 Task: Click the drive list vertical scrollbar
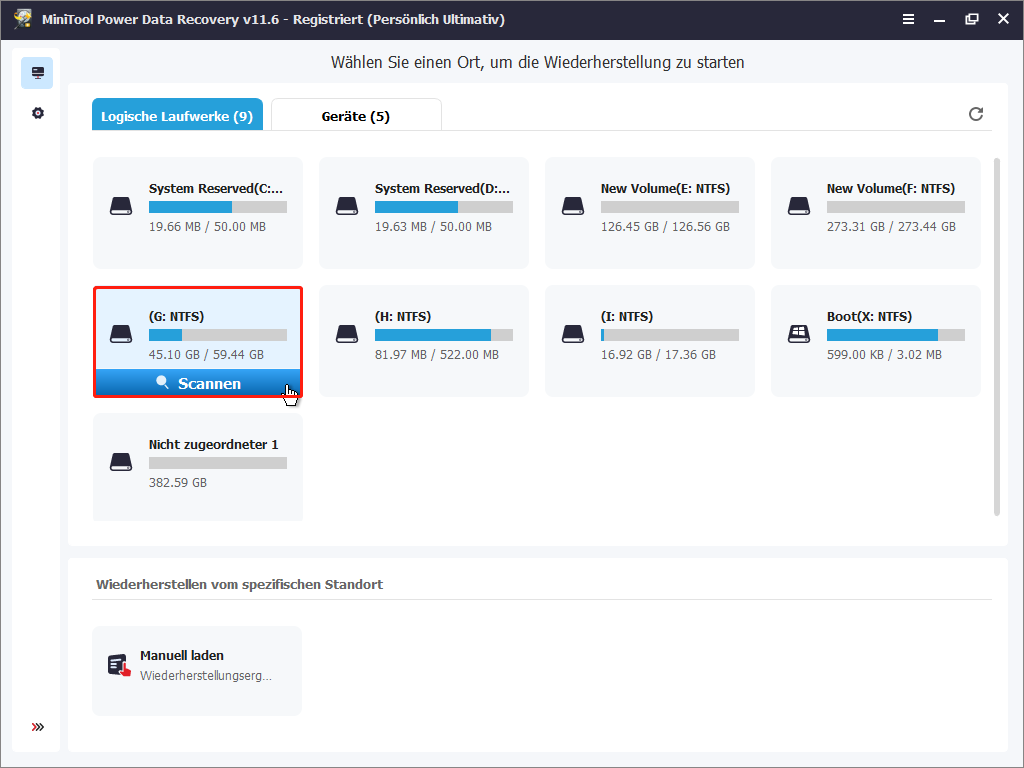coord(997,337)
